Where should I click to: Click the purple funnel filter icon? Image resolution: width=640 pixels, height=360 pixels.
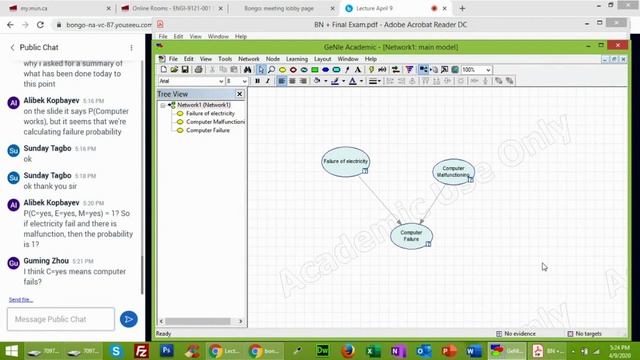pos(409,70)
